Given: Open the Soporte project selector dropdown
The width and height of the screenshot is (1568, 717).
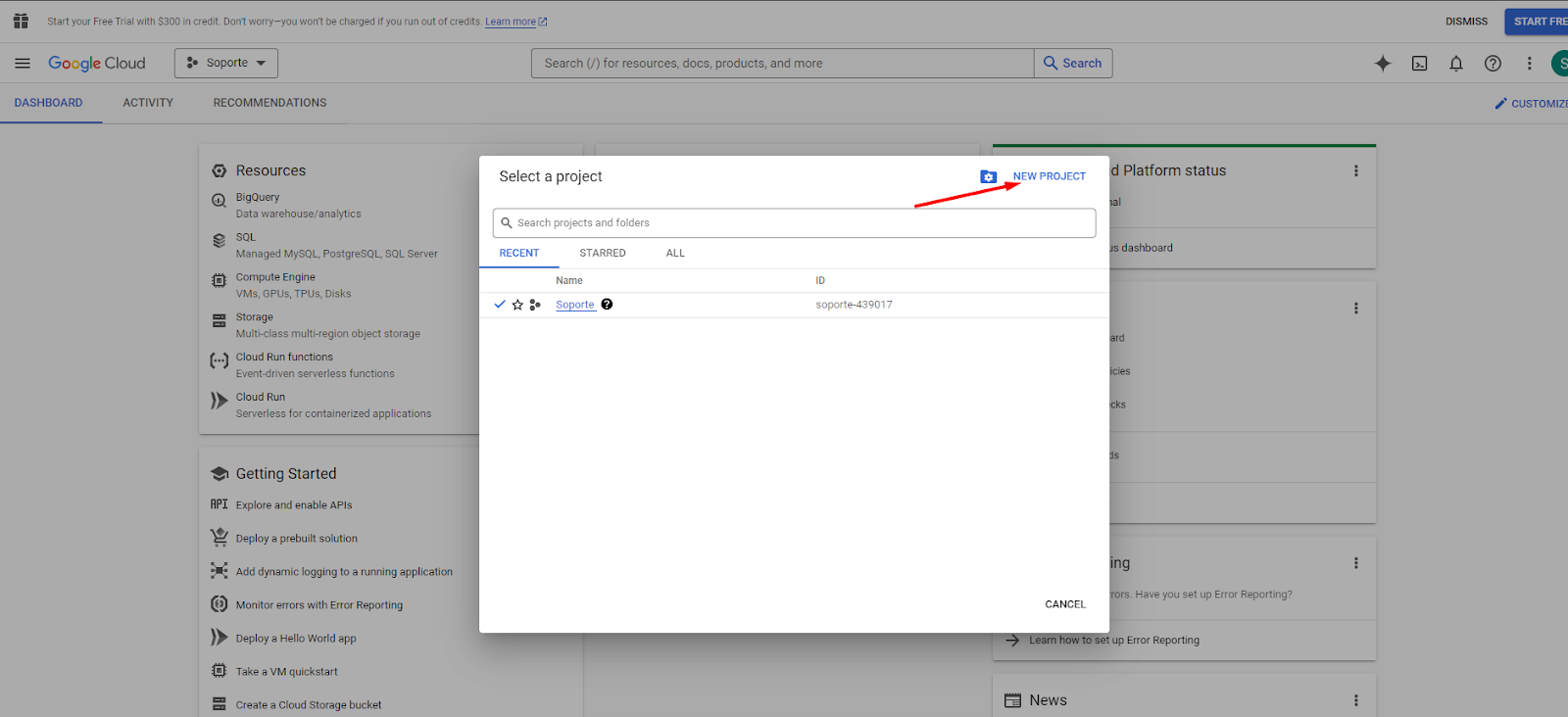Looking at the screenshot, I should click(x=226, y=63).
